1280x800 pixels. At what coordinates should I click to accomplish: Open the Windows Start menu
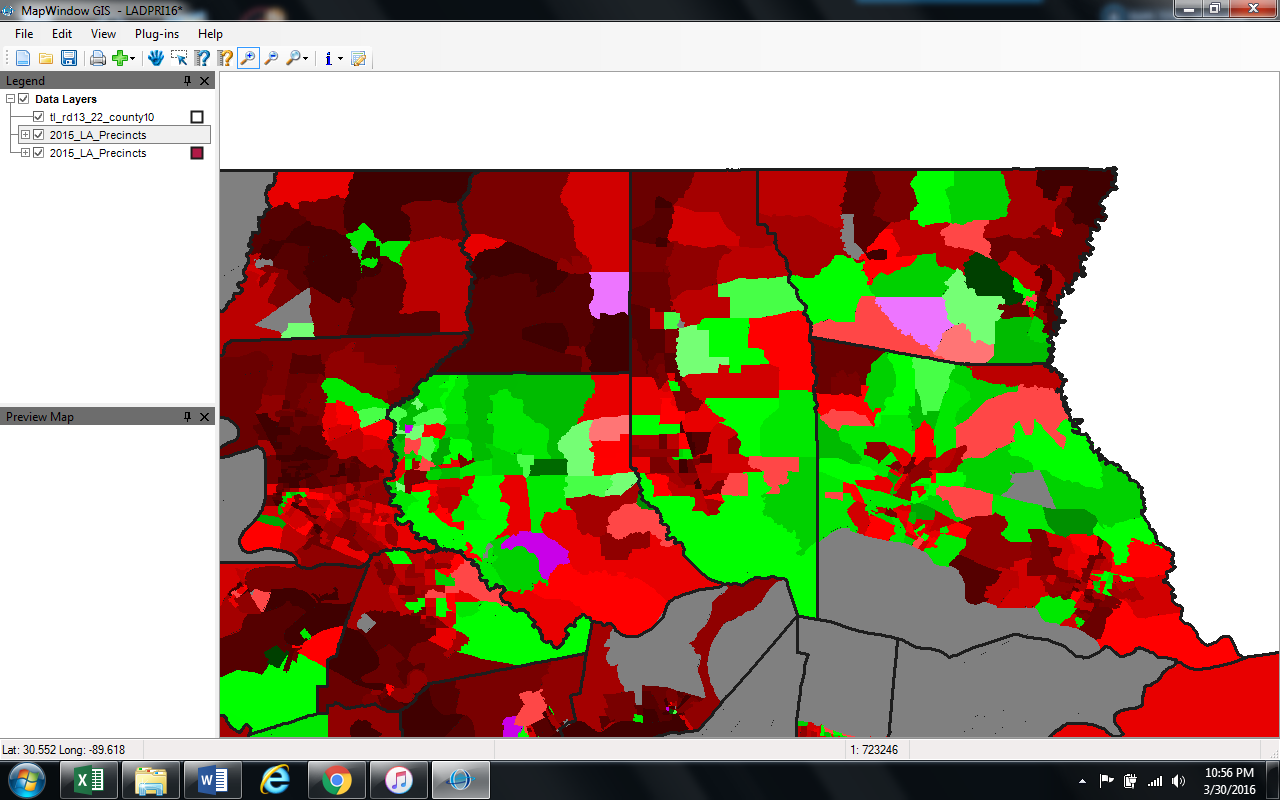tap(26, 780)
